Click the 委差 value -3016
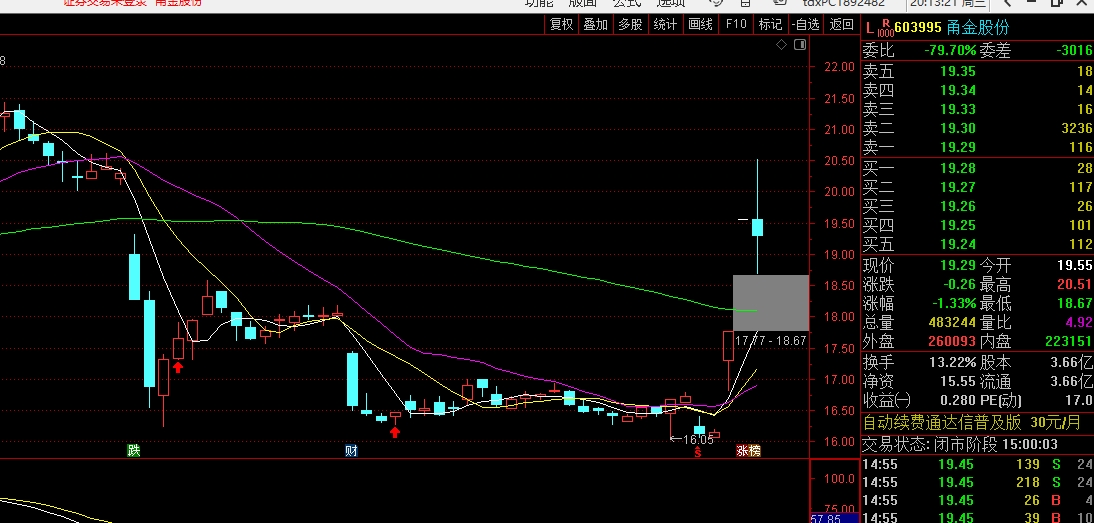The image size is (1094, 523). coord(1074,50)
